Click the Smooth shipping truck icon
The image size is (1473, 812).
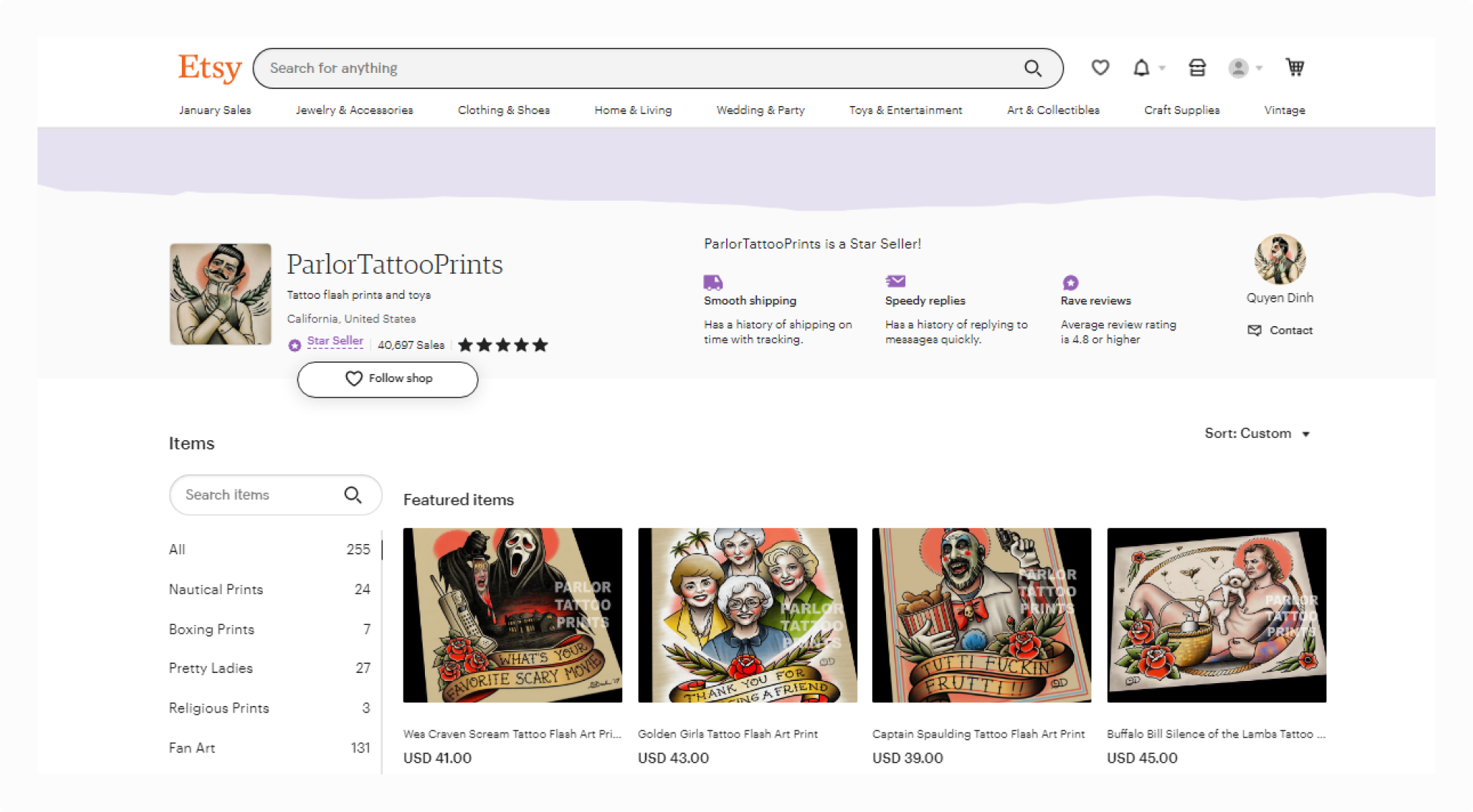713,282
